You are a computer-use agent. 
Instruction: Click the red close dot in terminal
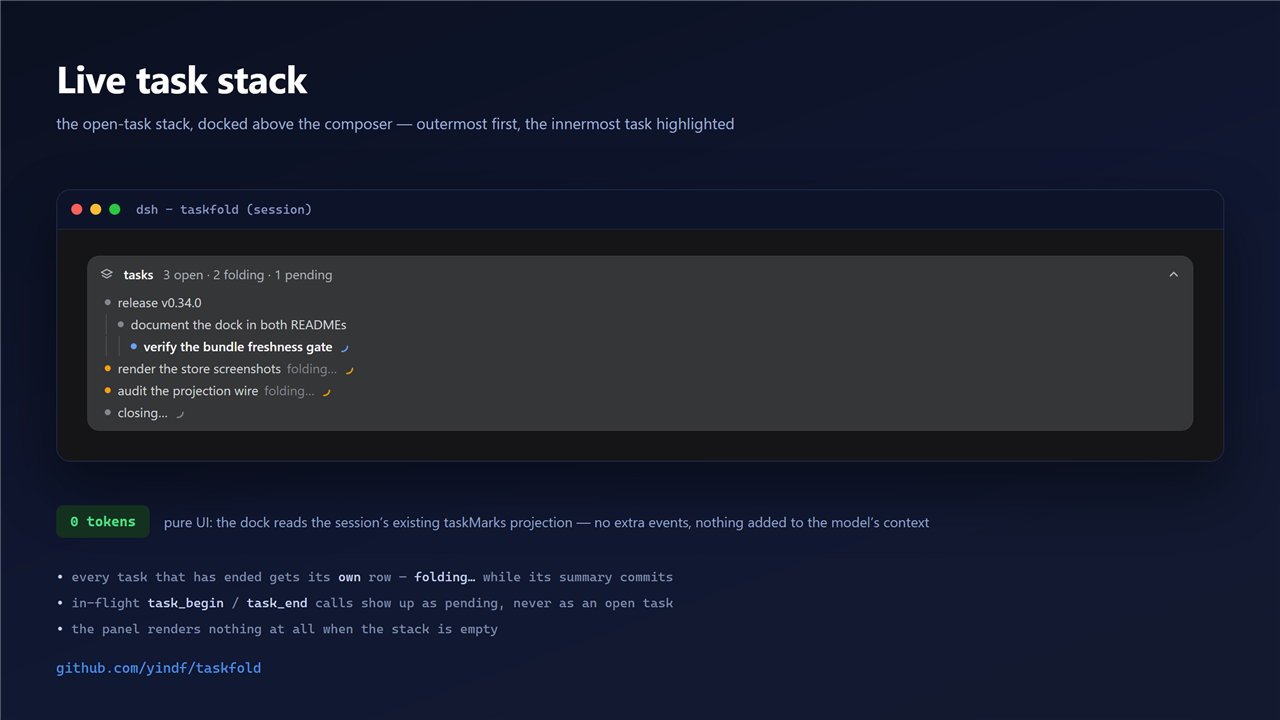[77, 209]
